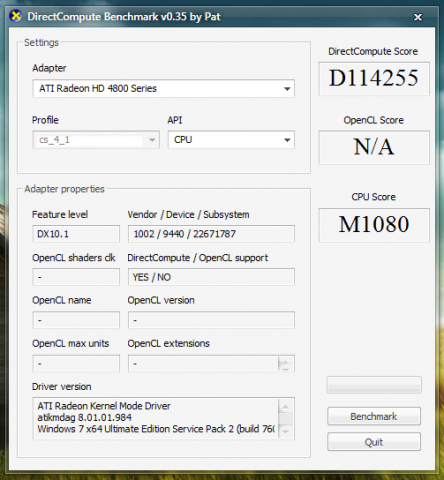The width and height of the screenshot is (444, 480).
Task: Click the Feature level field showing DX10.1
Action: 76,234
